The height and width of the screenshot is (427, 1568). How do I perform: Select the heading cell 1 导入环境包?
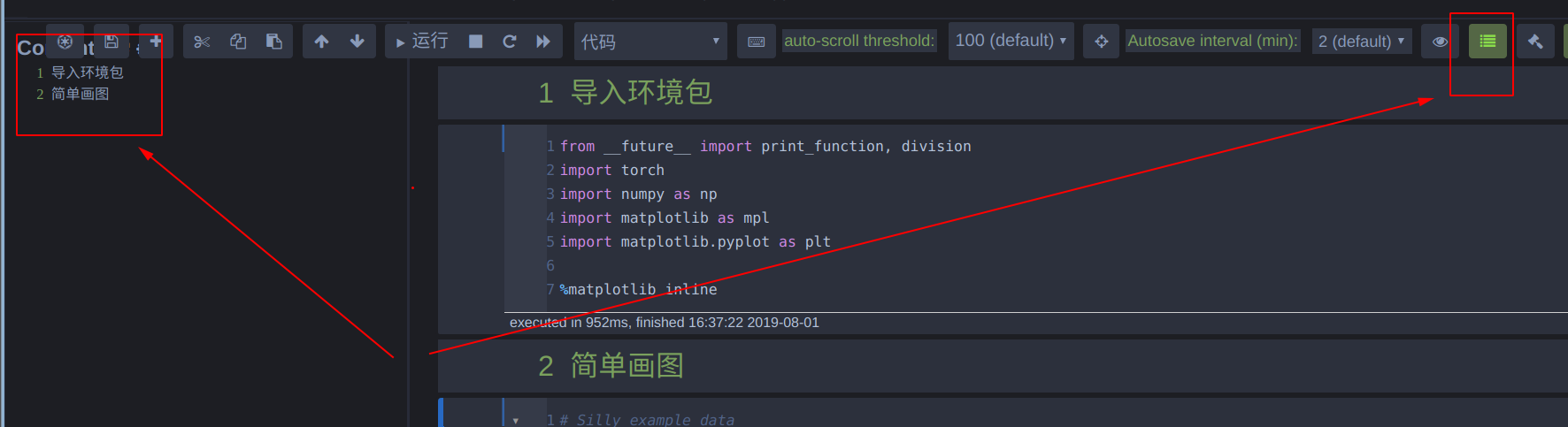(x=1003, y=93)
